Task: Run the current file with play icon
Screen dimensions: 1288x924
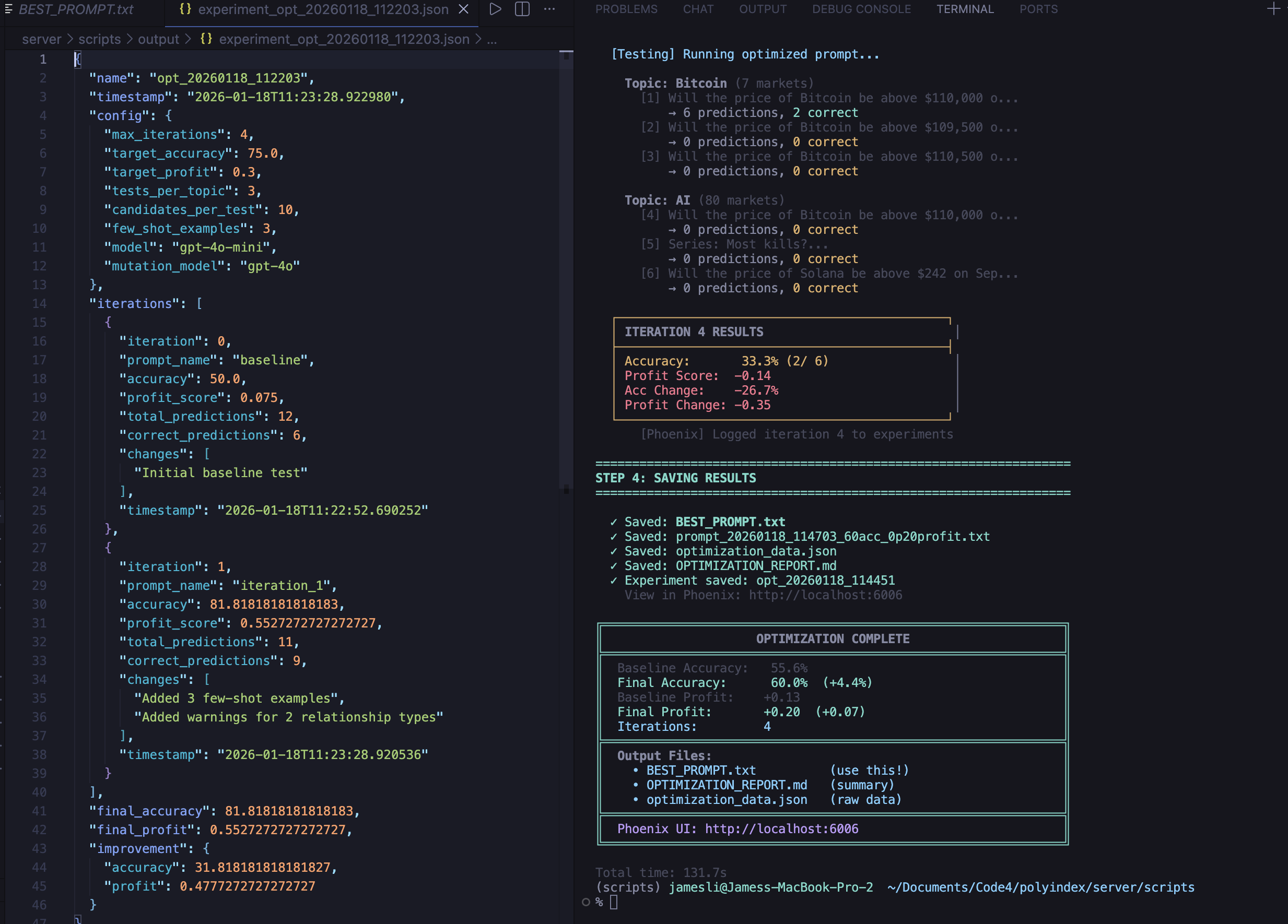Action: (x=495, y=9)
